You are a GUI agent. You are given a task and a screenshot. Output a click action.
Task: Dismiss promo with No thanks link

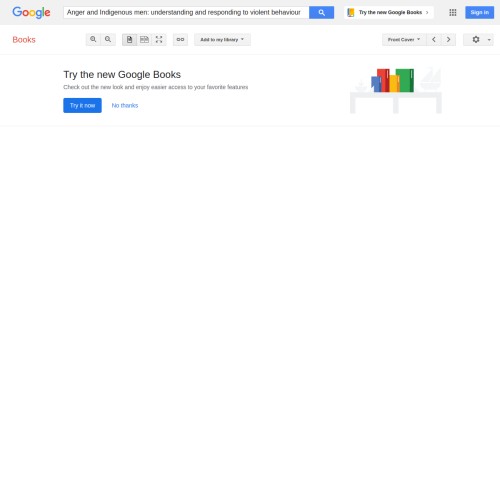[125, 105]
